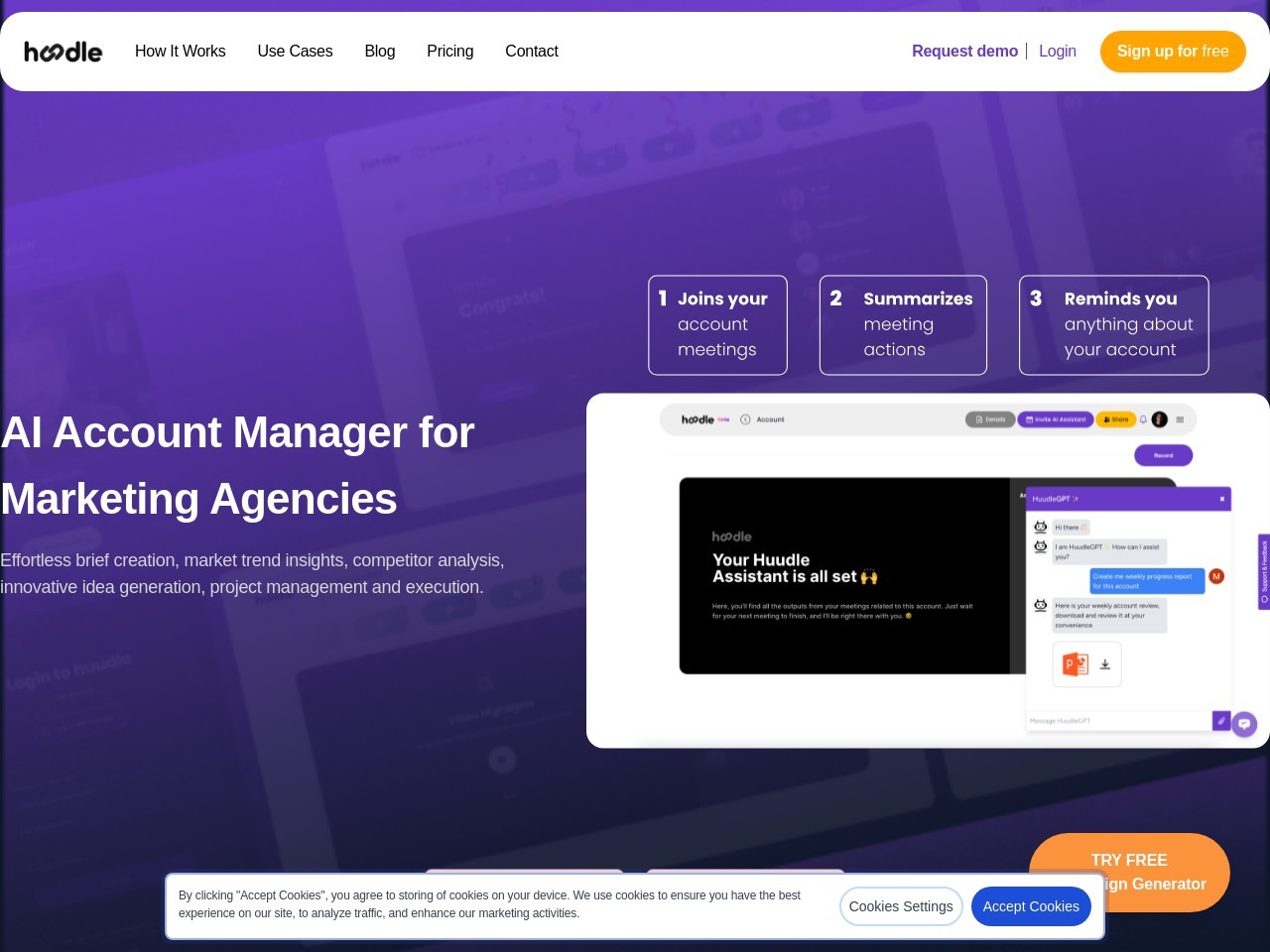
Task: Click the PowerPoint file icon in the chat
Action: [x=1076, y=664]
